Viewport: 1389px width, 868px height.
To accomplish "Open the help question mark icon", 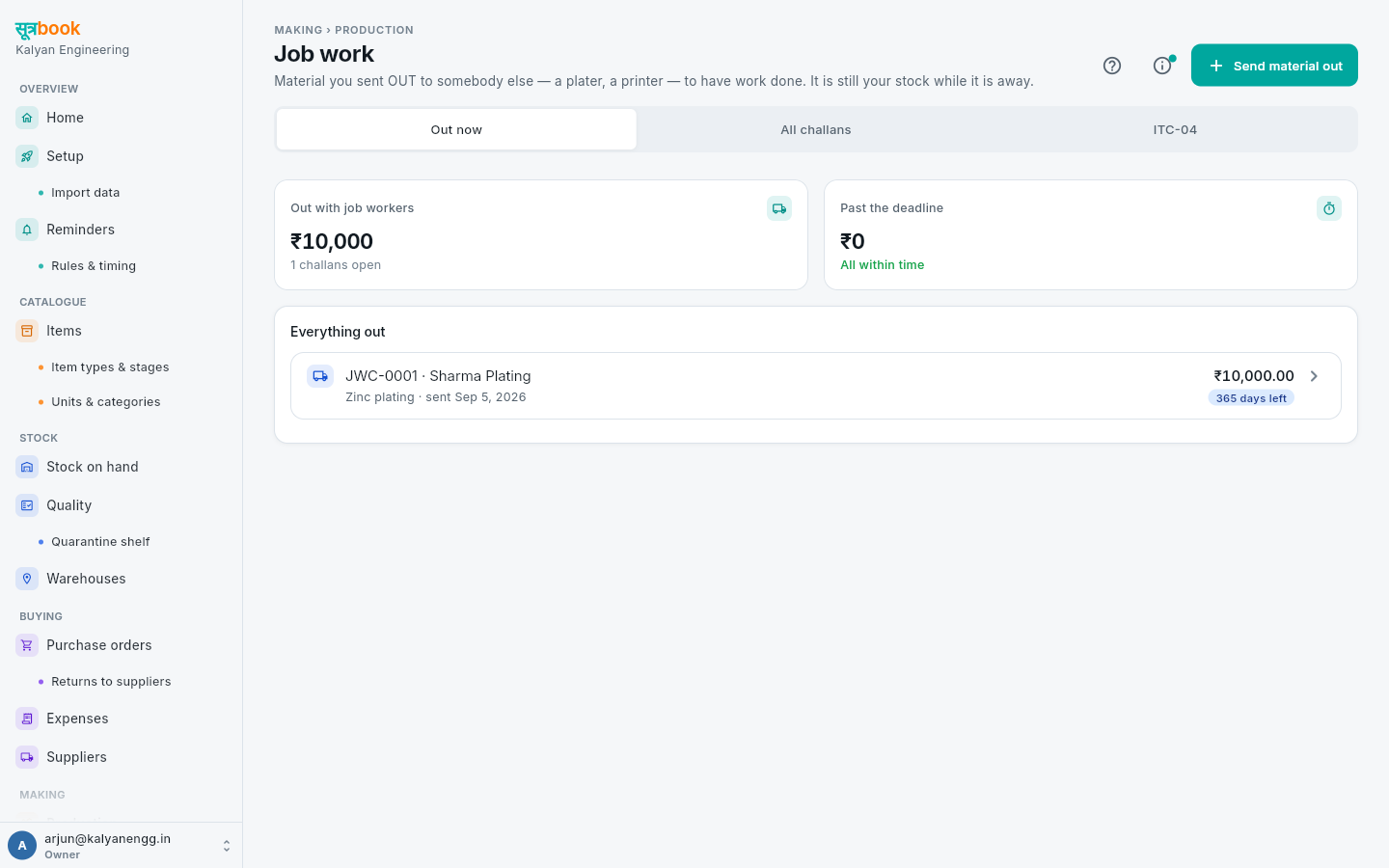I will pyautogui.click(x=1112, y=66).
